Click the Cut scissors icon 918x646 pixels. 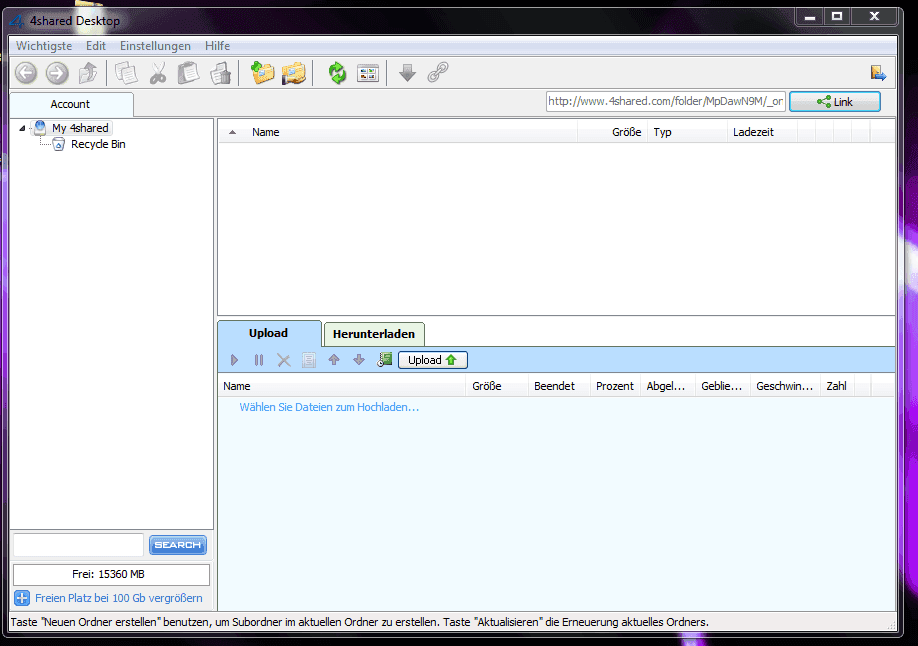click(157, 73)
